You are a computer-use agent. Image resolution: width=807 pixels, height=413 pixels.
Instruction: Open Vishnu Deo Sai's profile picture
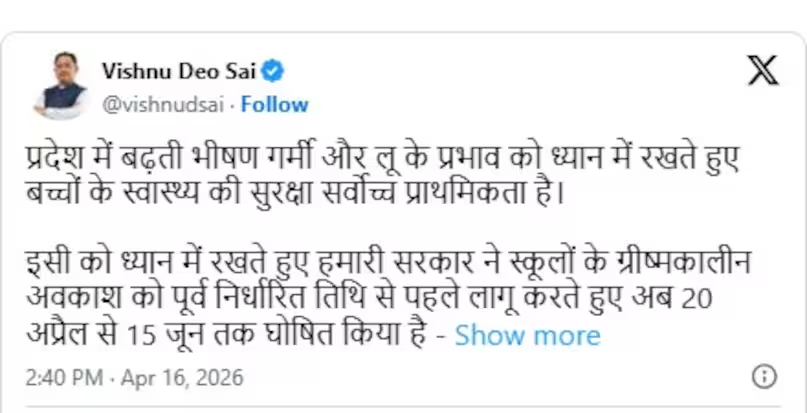(61, 85)
